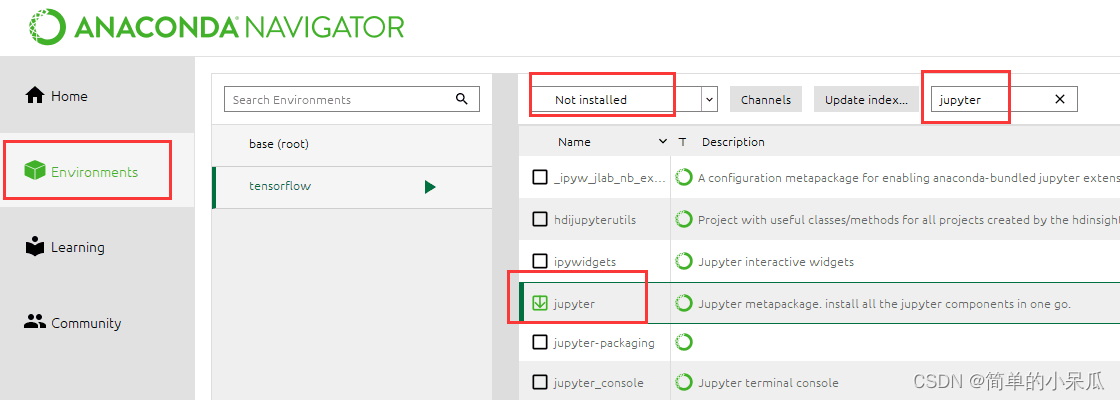Image resolution: width=1120 pixels, height=400 pixels.
Task: Click the package filter dropdown arrow
Action: (x=709, y=99)
